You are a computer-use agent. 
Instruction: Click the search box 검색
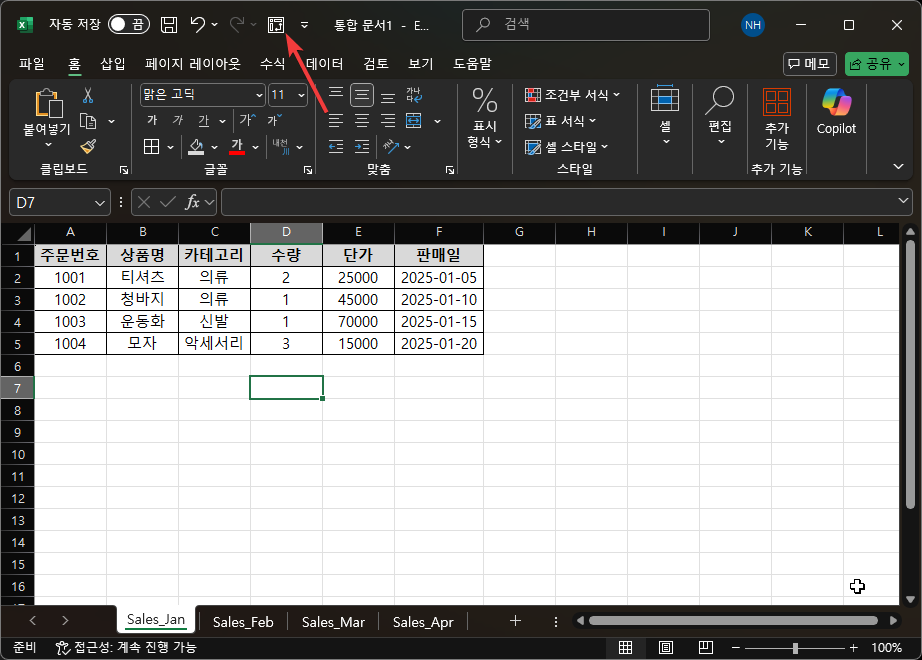pyautogui.click(x=586, y=25)
